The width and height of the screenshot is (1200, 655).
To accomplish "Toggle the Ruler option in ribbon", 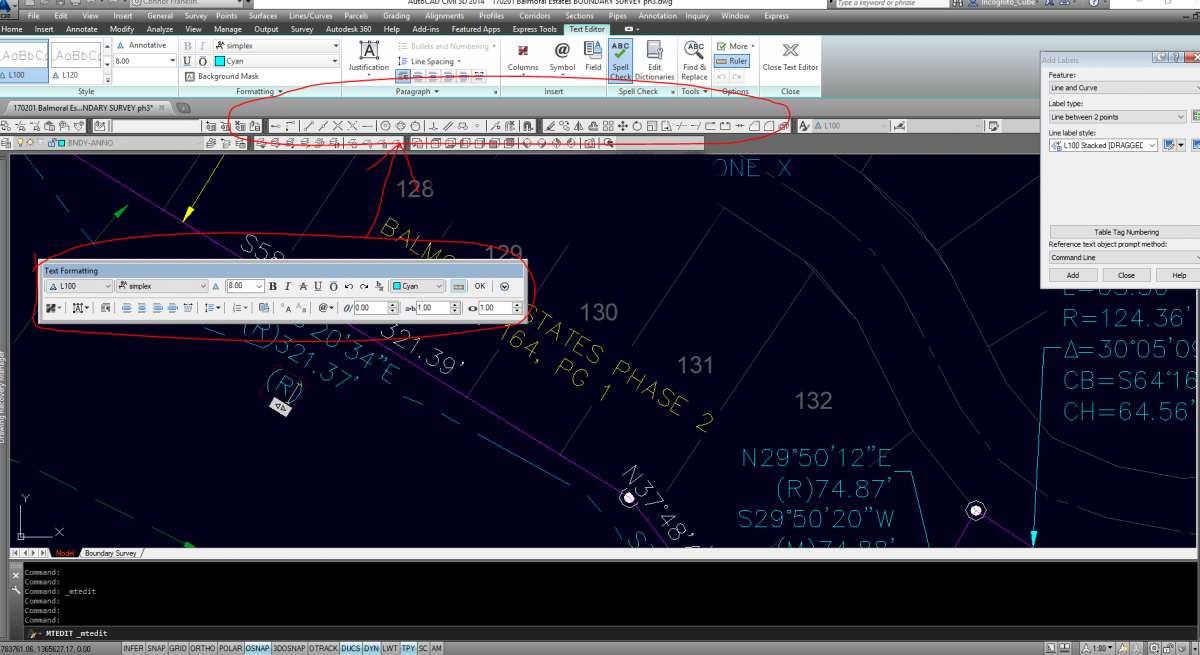I will coord(733,61).
